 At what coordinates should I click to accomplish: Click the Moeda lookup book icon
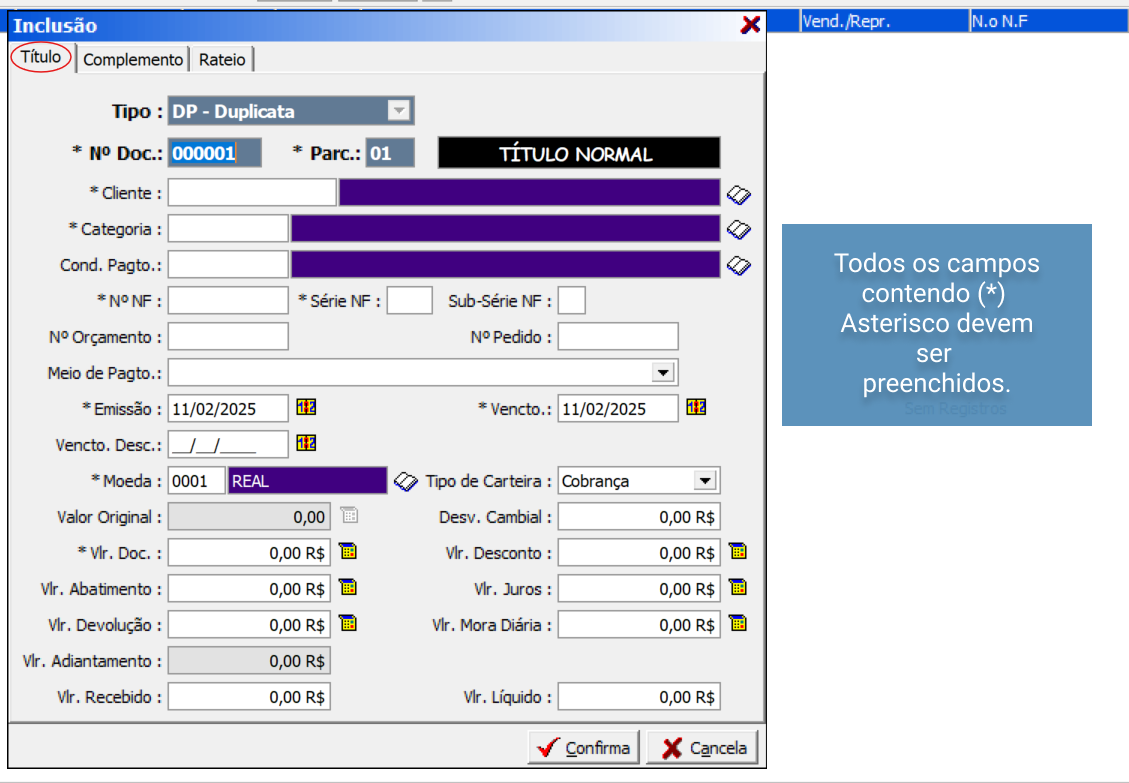point(405,482)
